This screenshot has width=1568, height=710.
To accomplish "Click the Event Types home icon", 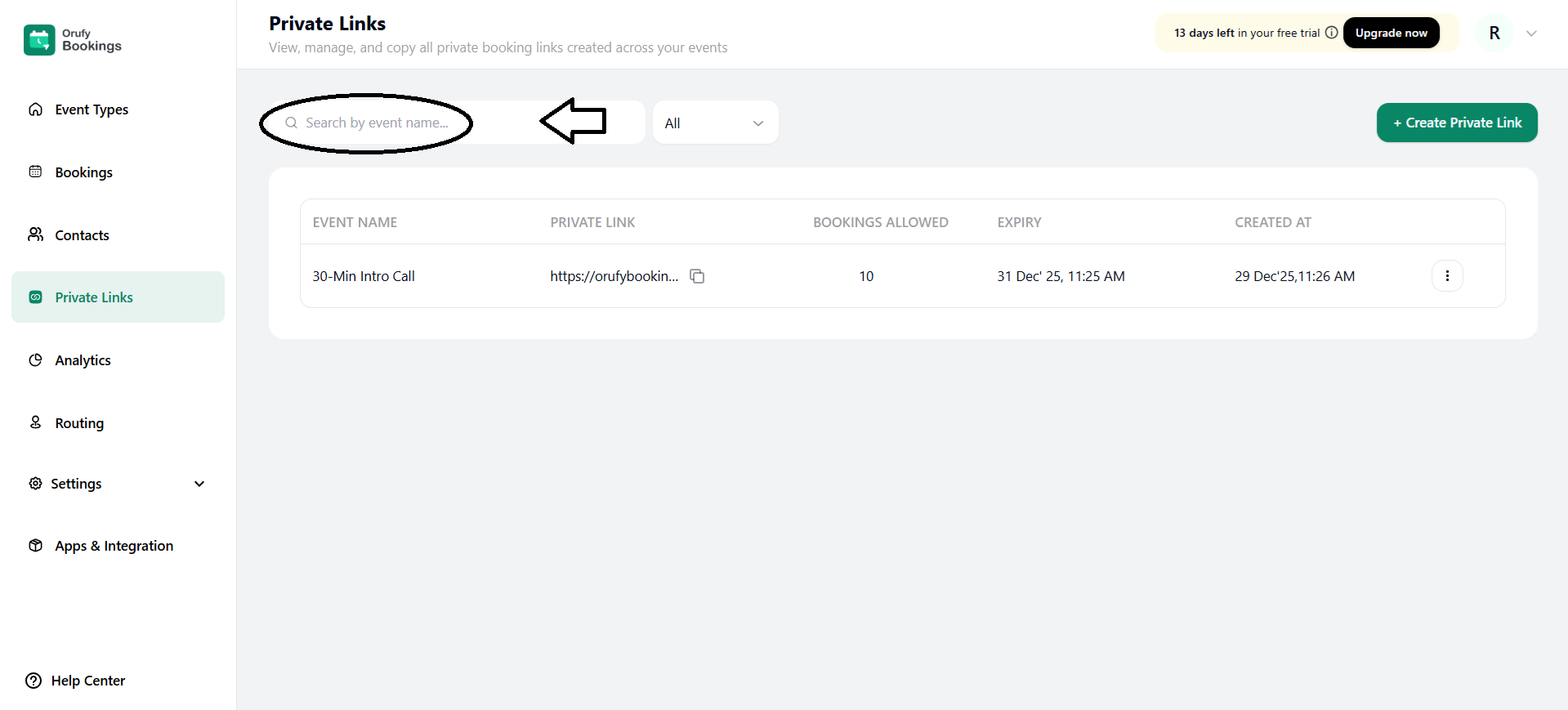I will click(35, 109).
